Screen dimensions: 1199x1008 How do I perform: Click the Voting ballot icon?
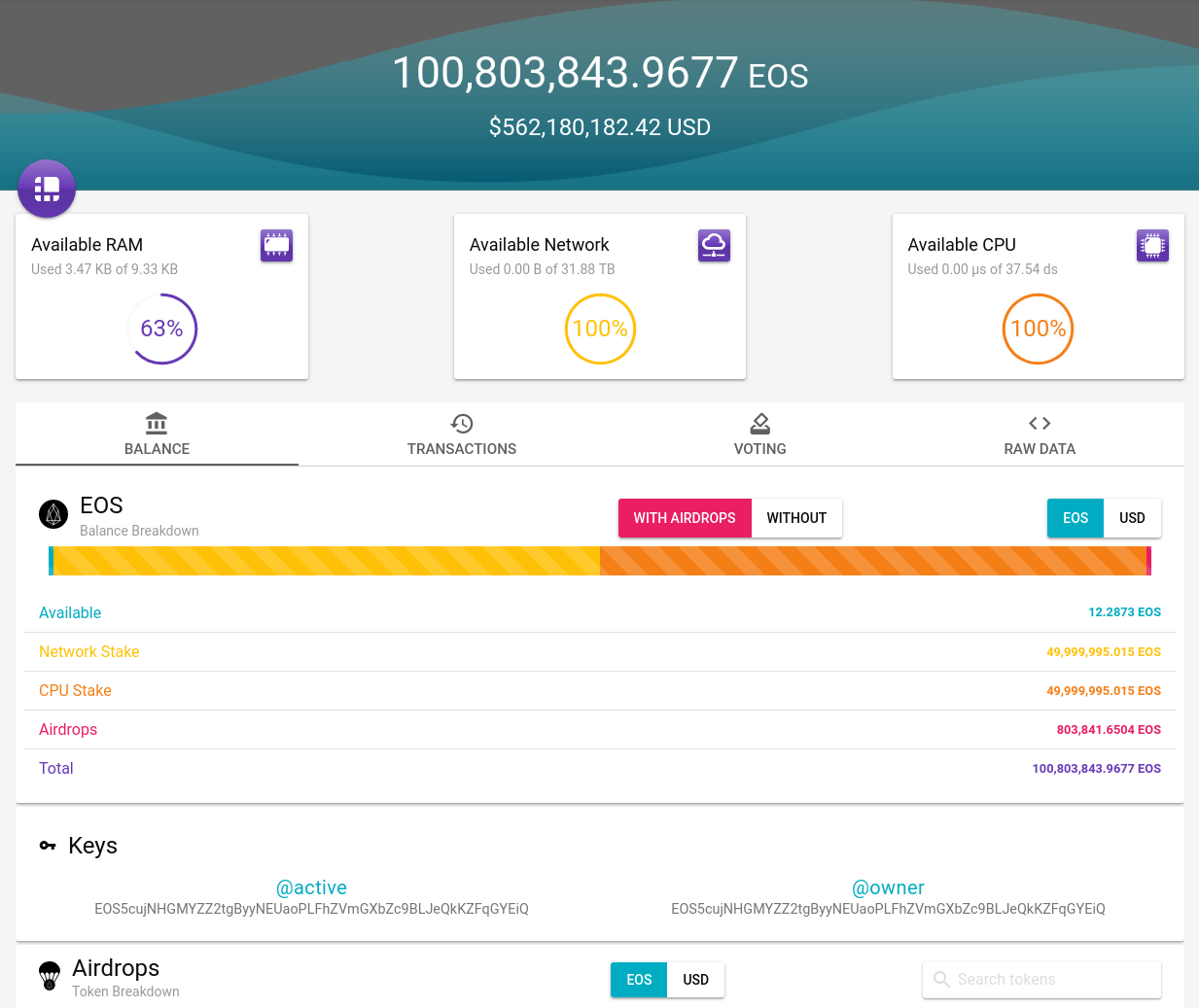[760, 424]
